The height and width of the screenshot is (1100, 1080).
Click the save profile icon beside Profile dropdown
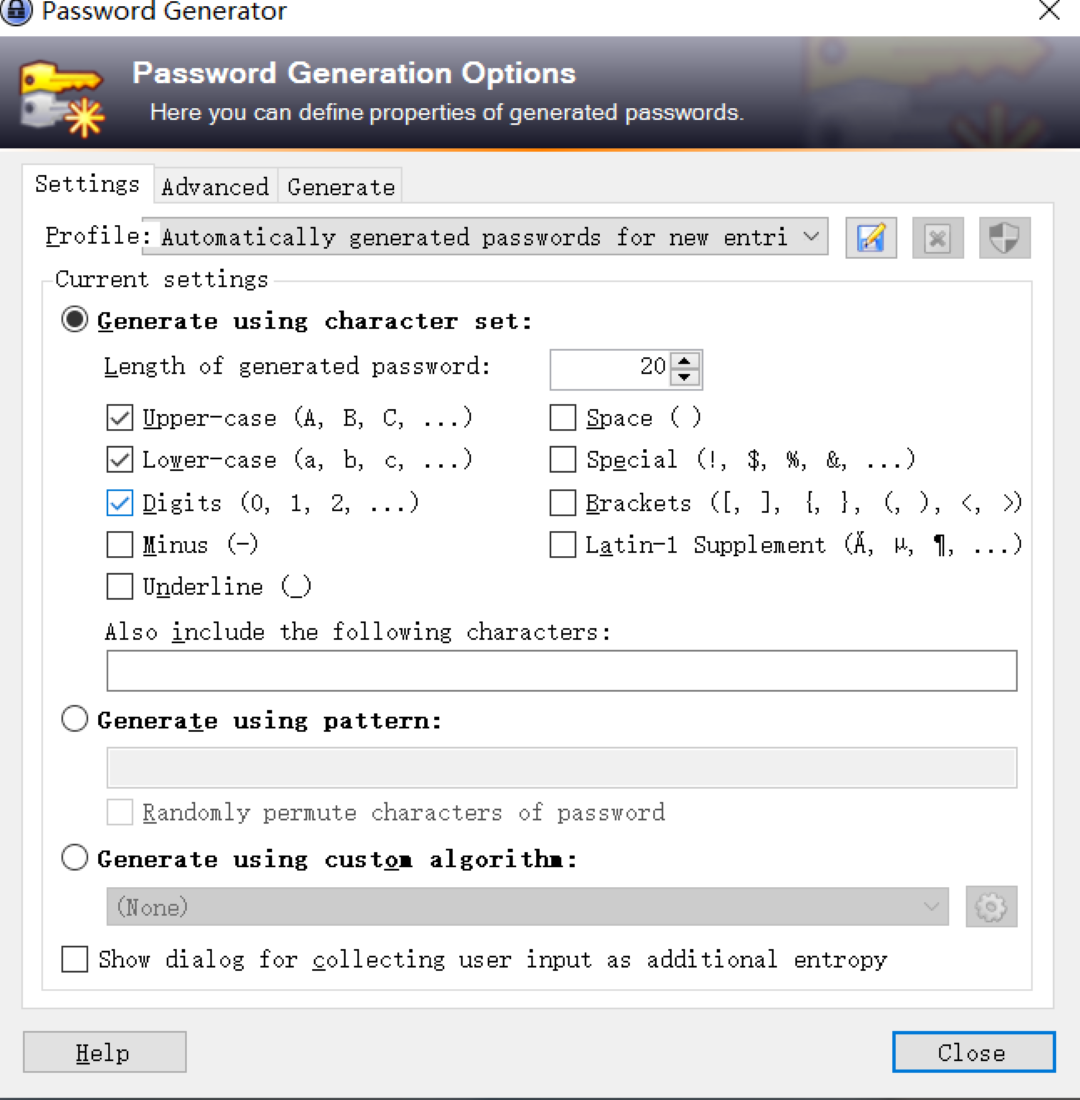(870, 237)
